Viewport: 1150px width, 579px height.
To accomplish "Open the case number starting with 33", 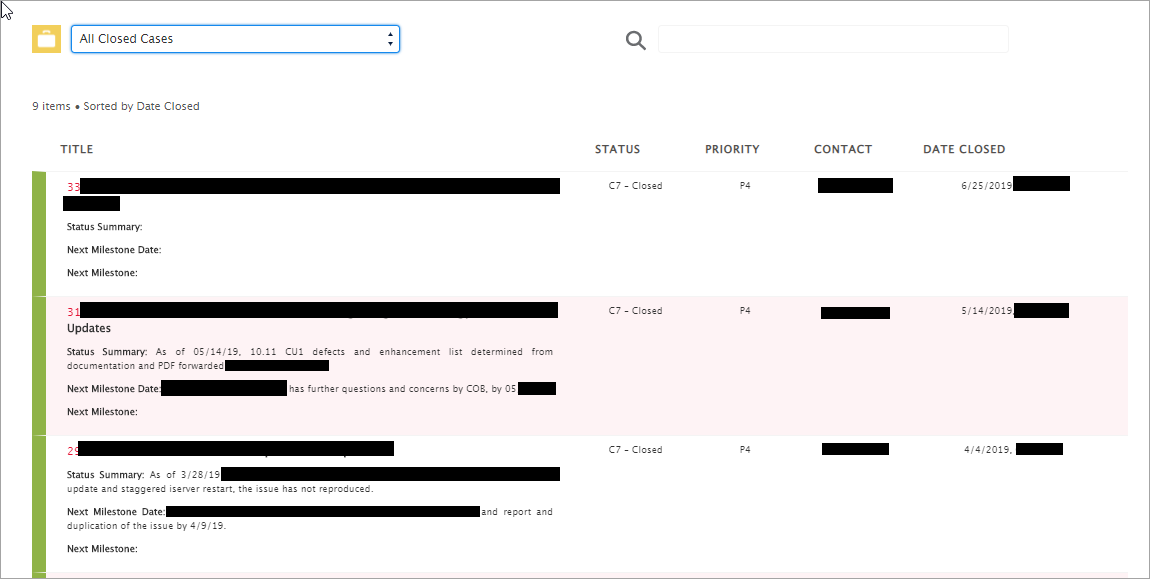I will (x=75, y=186).
